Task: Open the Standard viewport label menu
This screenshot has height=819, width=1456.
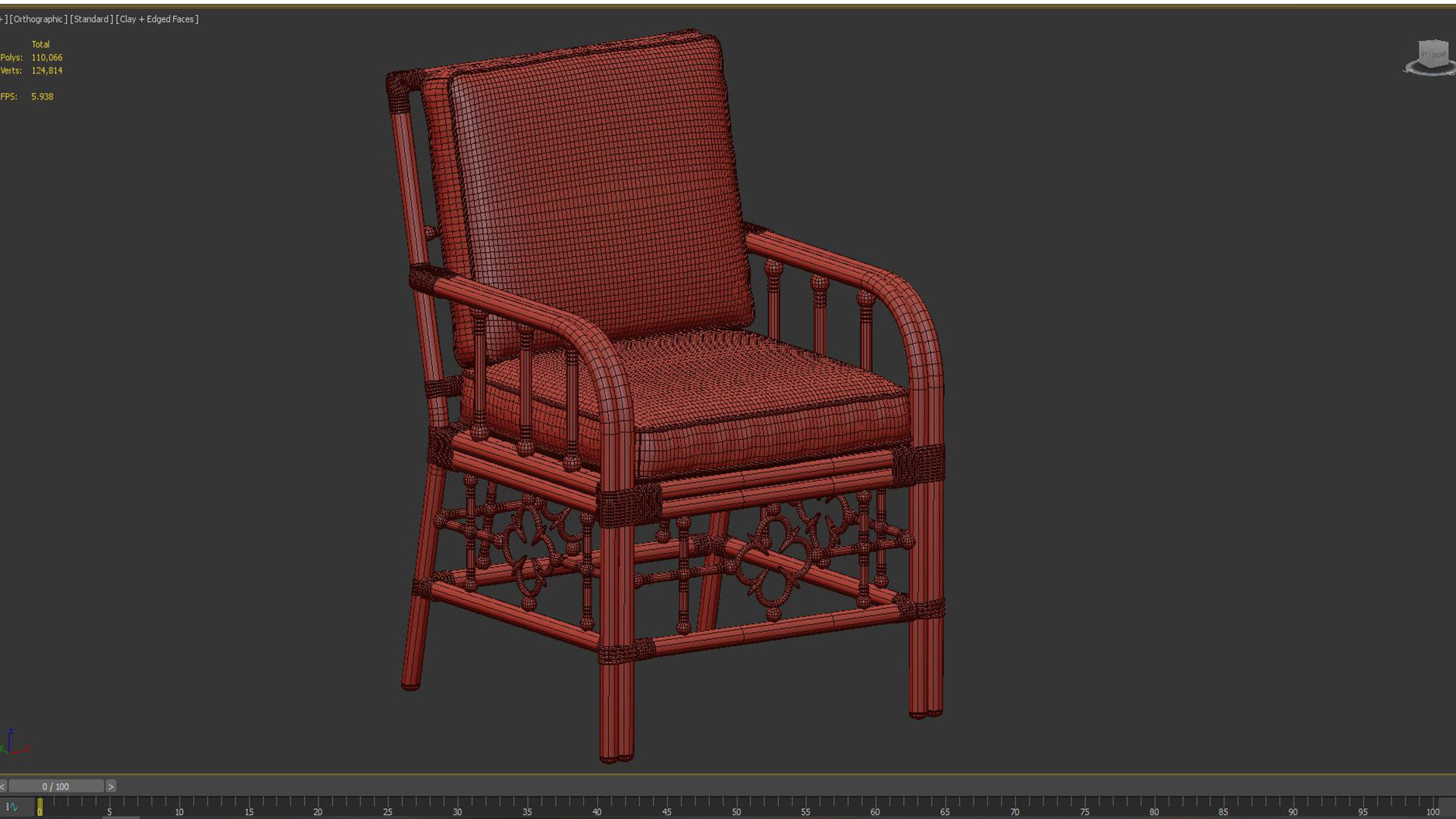Action: coord(92,19)
